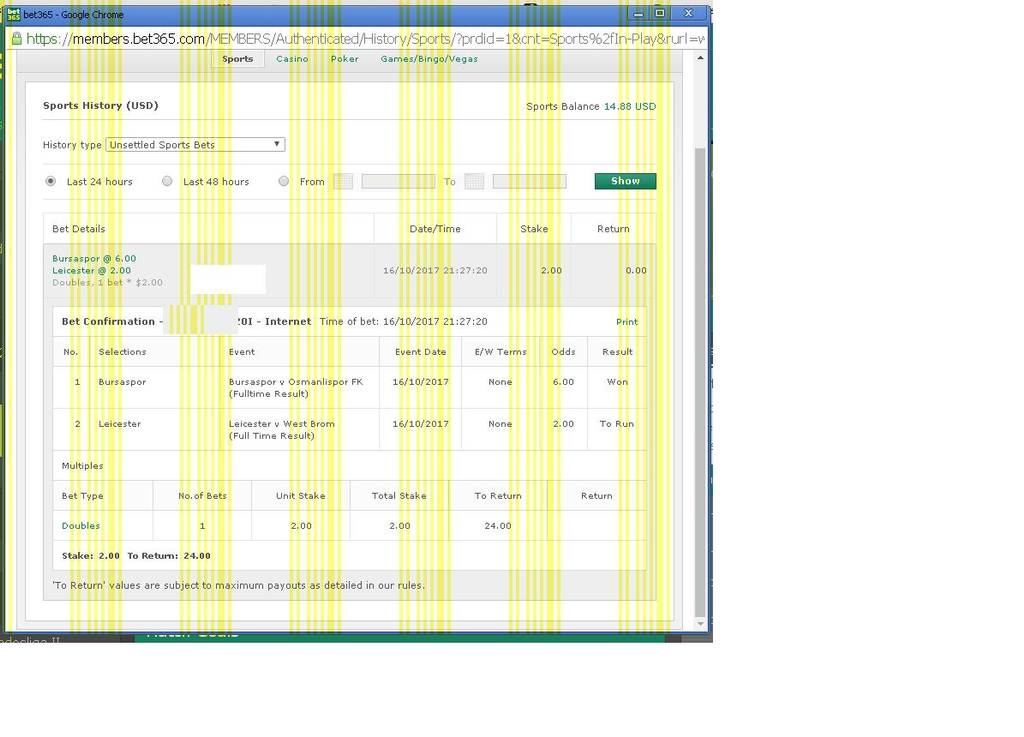The width and height of the screenshot is (1024, 737).
Task: Open the Leicester @ 2.00 bet link
Action: coord(91,270)
